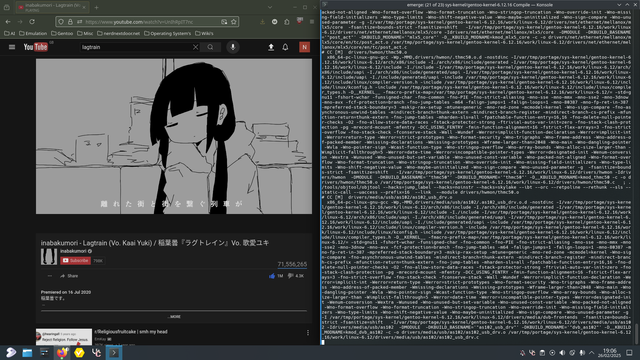Open the inabakumori channel avatar
This screenshot has height=360, width=640.
point(49,257)
